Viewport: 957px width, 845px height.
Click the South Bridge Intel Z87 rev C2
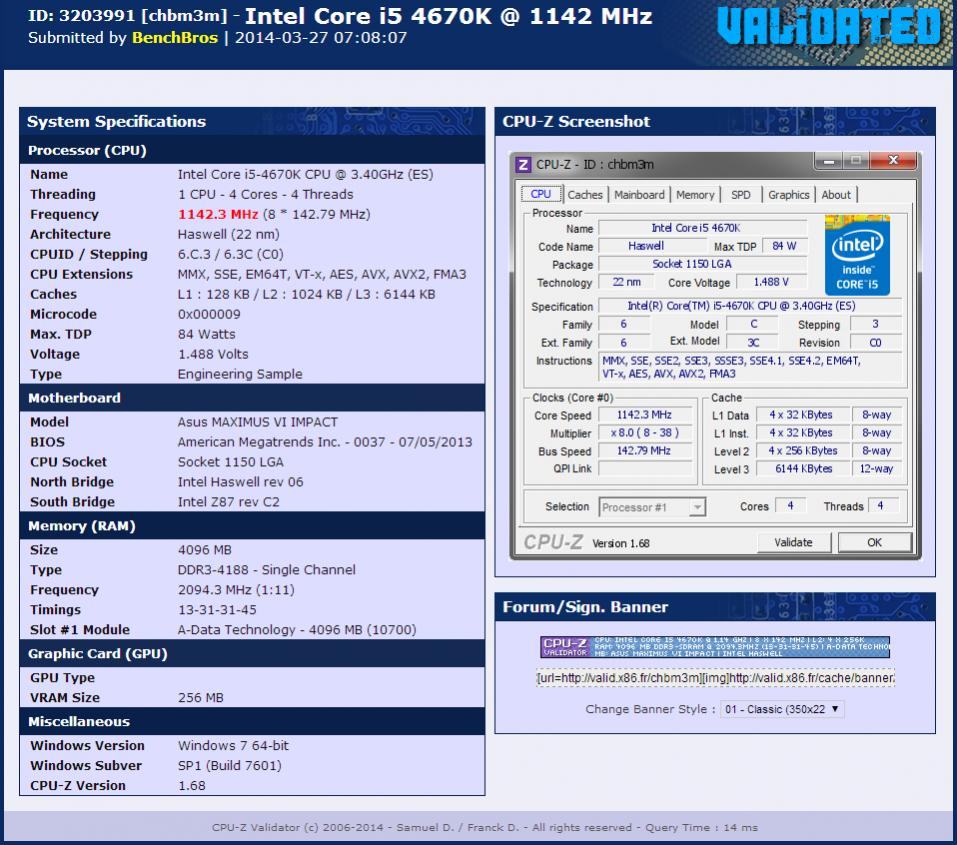coord(228,502)
